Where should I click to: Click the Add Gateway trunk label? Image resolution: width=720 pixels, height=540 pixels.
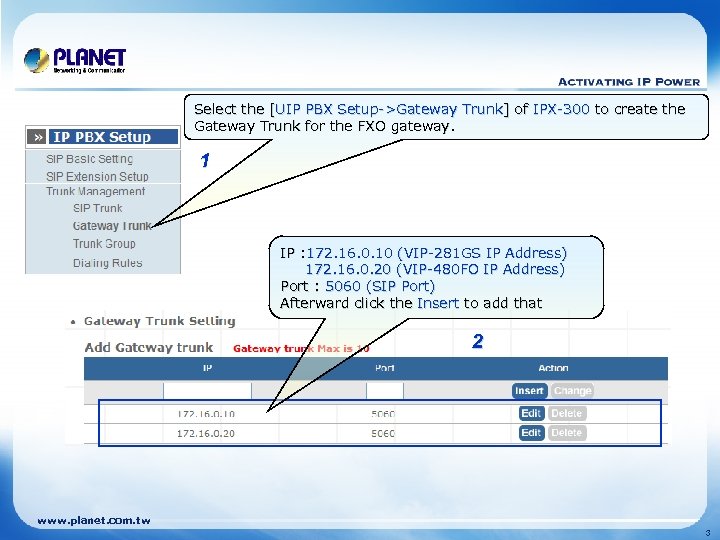point(149,348)
